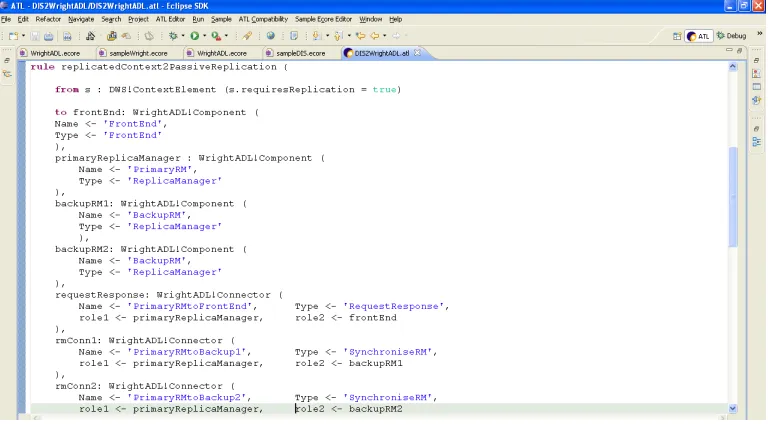Open the Window menu
Image resolution: width=768 pixels, height=424 pixels.
tap(370, 19)
